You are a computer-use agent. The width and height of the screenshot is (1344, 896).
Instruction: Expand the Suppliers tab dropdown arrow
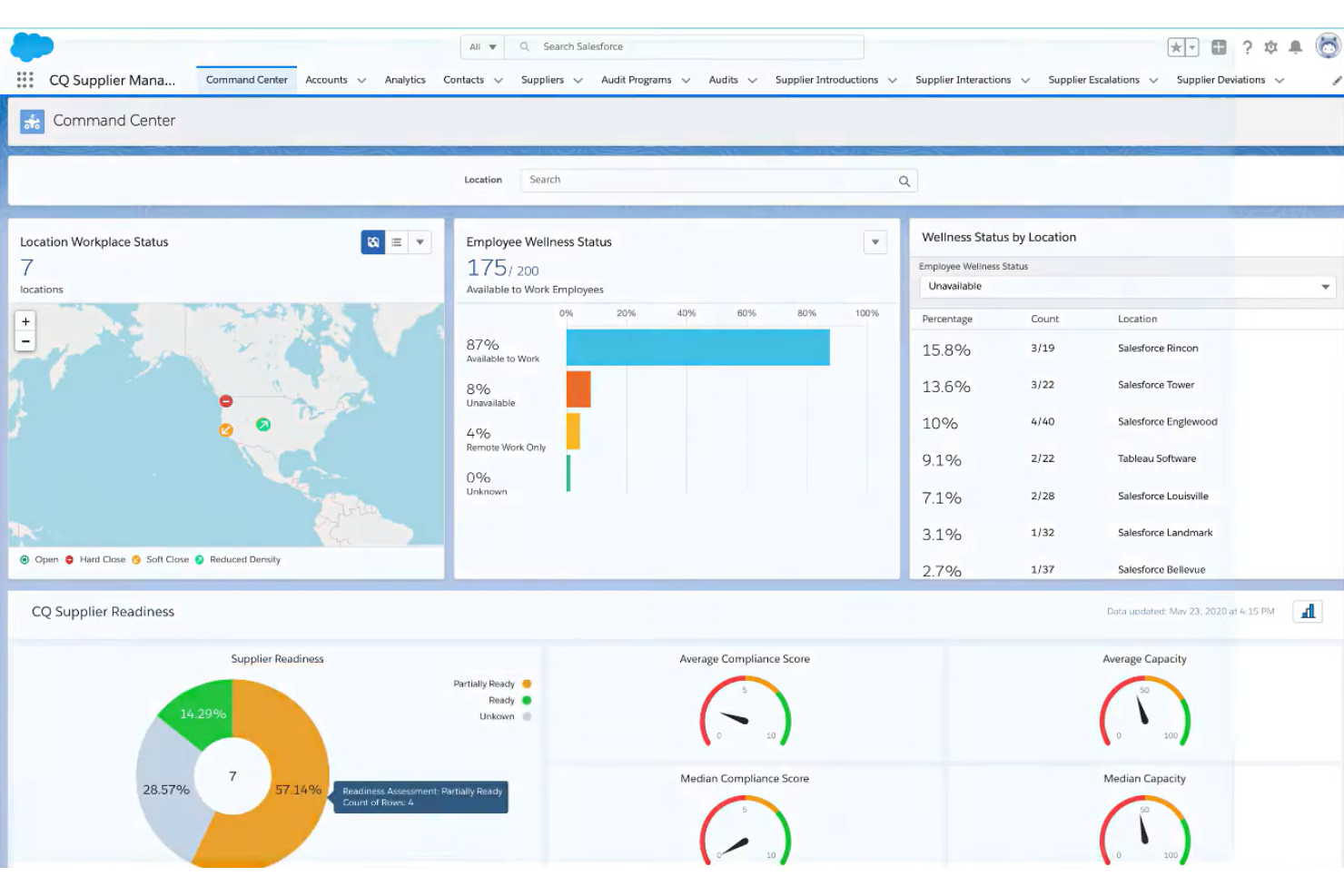(577, 80)
